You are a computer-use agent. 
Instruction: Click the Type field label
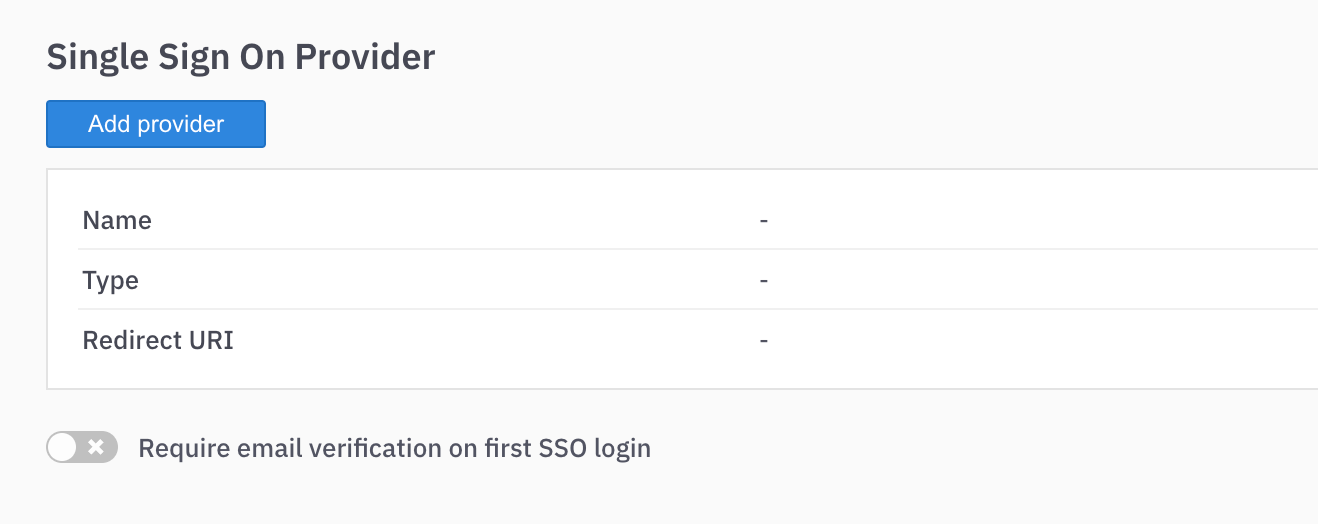pyautogui.click(x=110, y=281)
